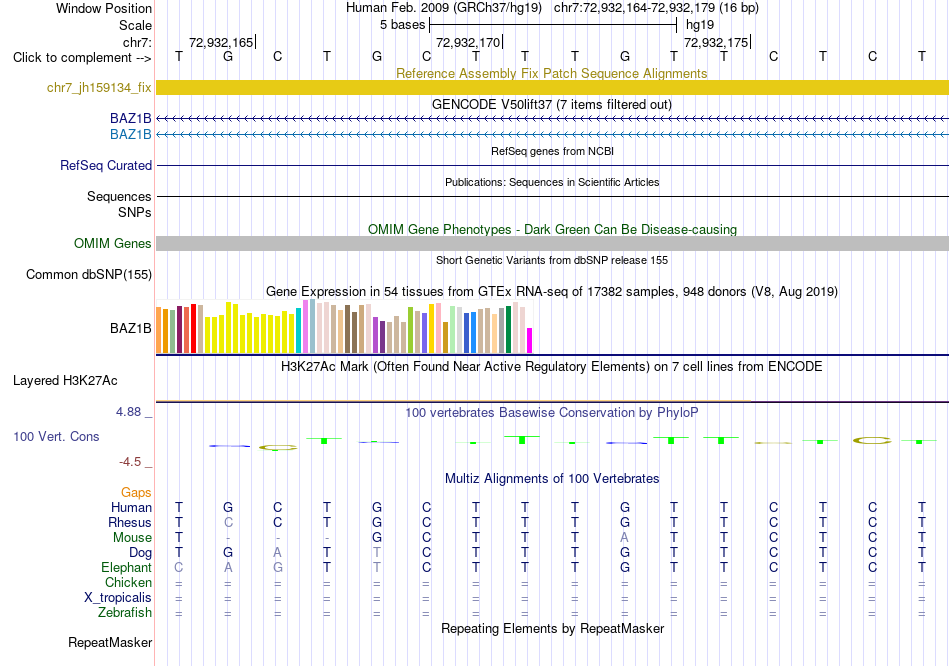This screenshot has width=950, height=666.
Task: Click the 72,932,170 position label on ruler
Action: [468, 42]
